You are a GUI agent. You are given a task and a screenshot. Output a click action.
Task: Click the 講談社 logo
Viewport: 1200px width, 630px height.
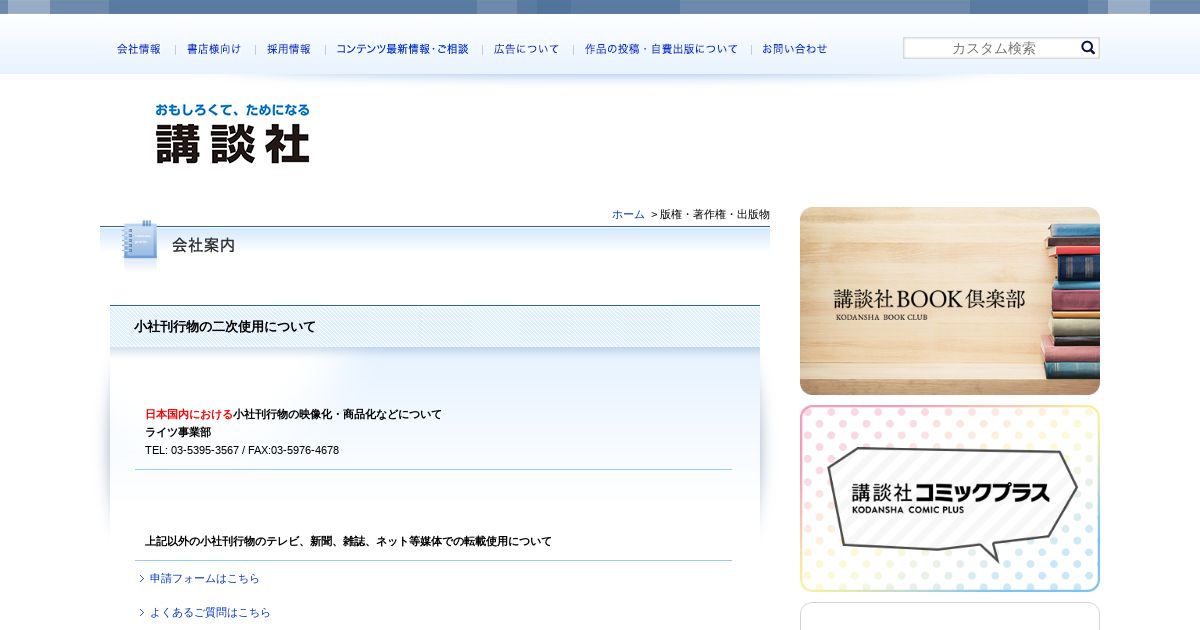coord(232,134)
